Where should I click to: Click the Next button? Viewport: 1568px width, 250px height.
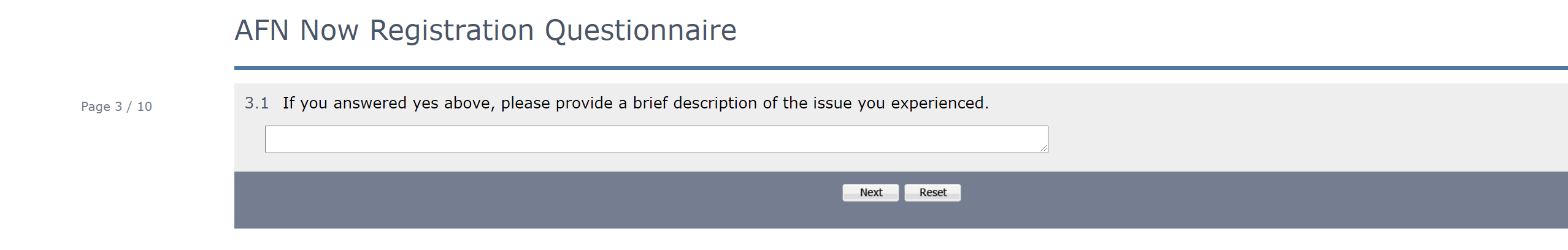[870, 192]
